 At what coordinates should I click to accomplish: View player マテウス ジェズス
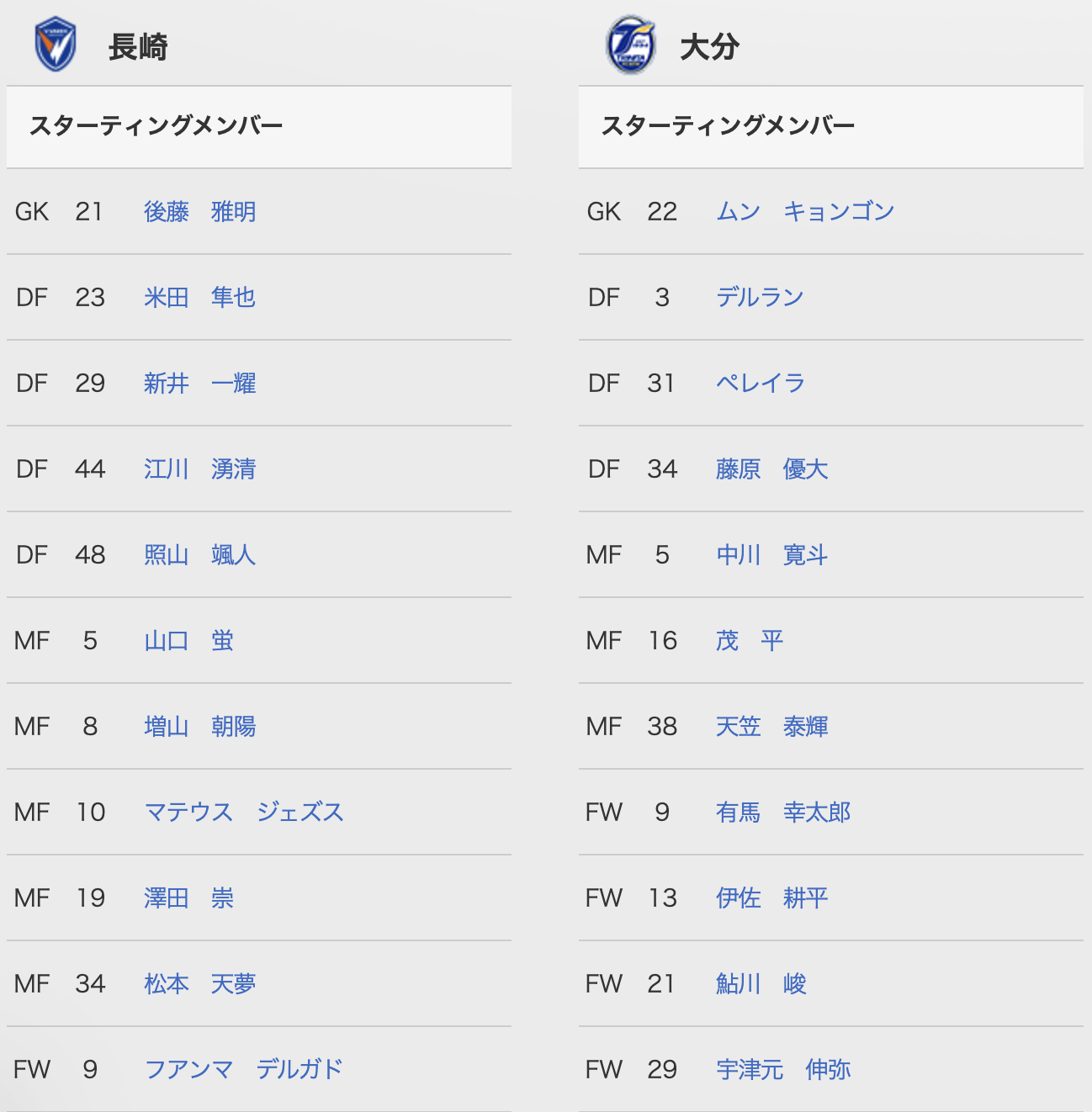(245, 812)
